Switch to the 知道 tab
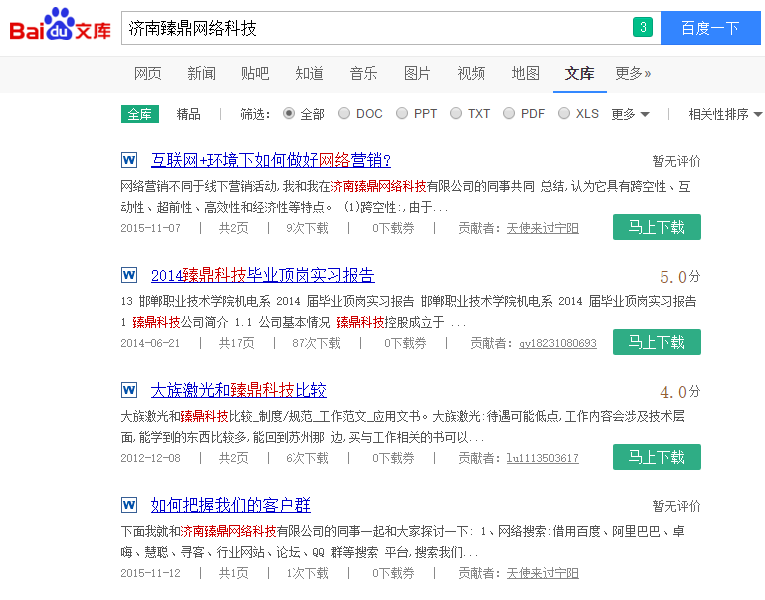The height and width of the screenshot is (600, 765). [x=309, y=74]
